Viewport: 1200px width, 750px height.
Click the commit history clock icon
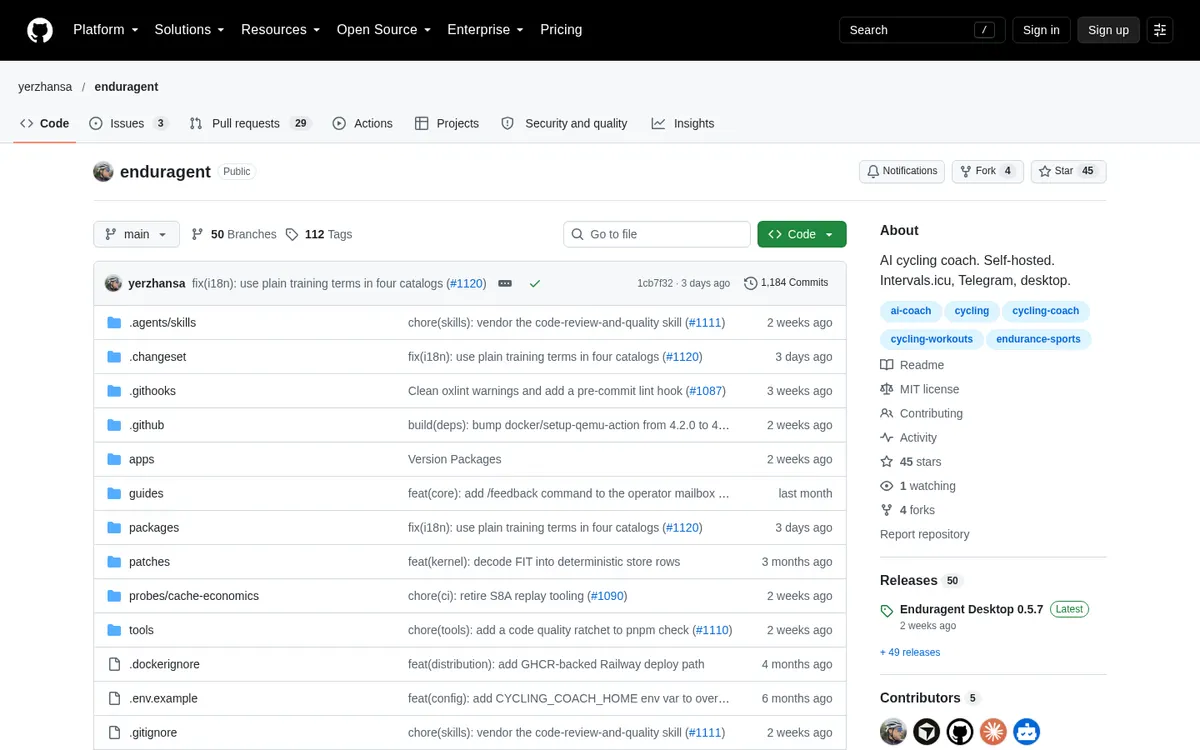click(x=751, y=283)
